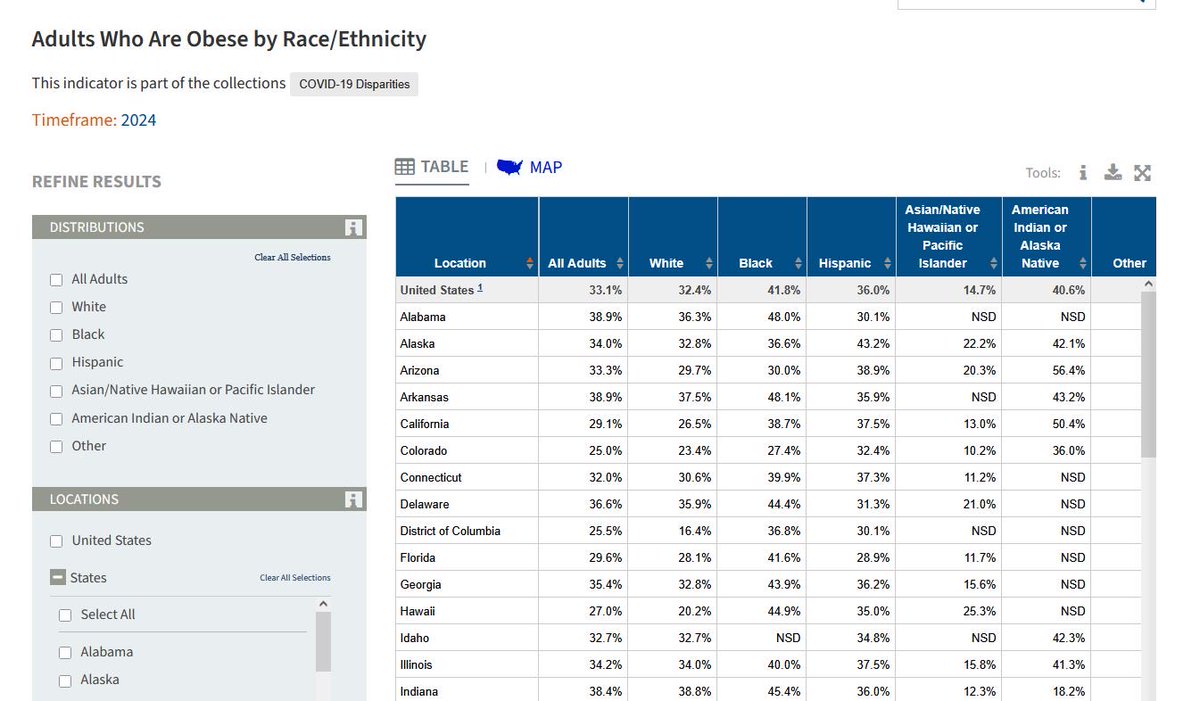
Task: Click the search input field at top
Action: pyautogui.click(x=1026, y=4)
